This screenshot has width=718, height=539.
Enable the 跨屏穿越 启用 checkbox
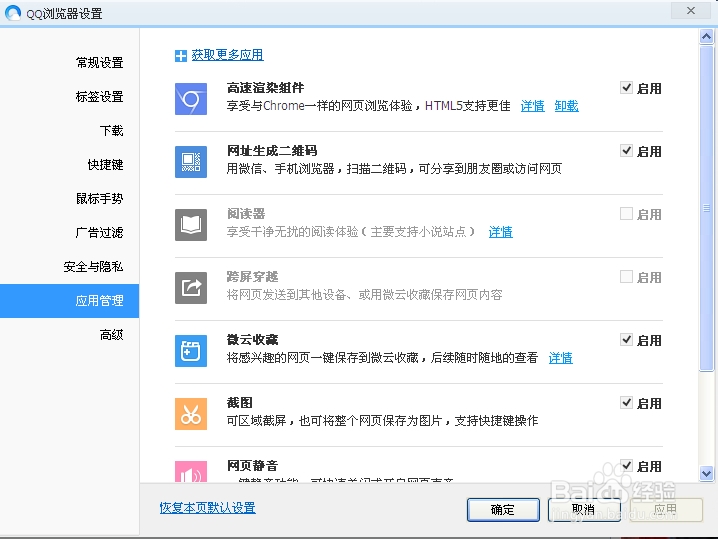click(626, 277)
